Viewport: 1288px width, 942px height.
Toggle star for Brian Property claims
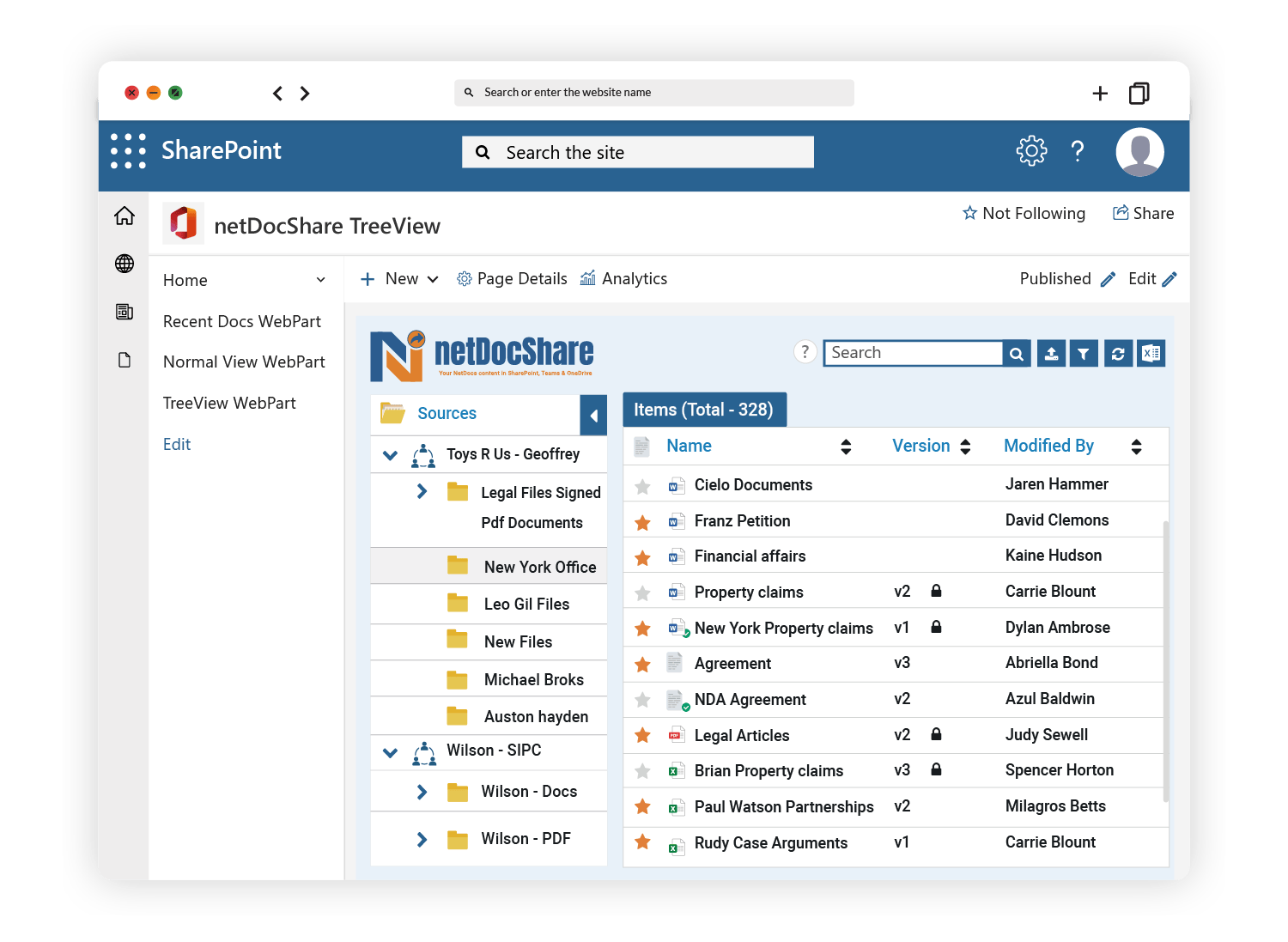pos(642,771)
